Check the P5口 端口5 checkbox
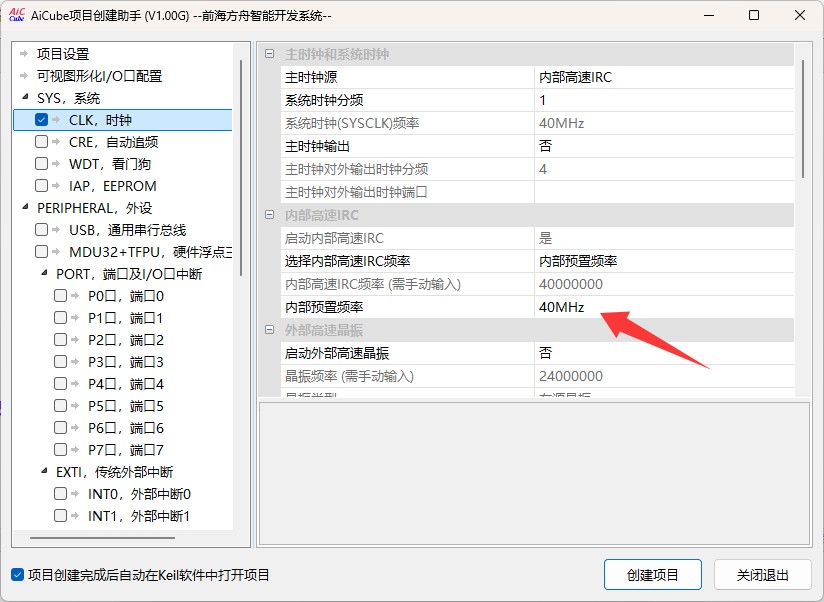 click(60, 406)
